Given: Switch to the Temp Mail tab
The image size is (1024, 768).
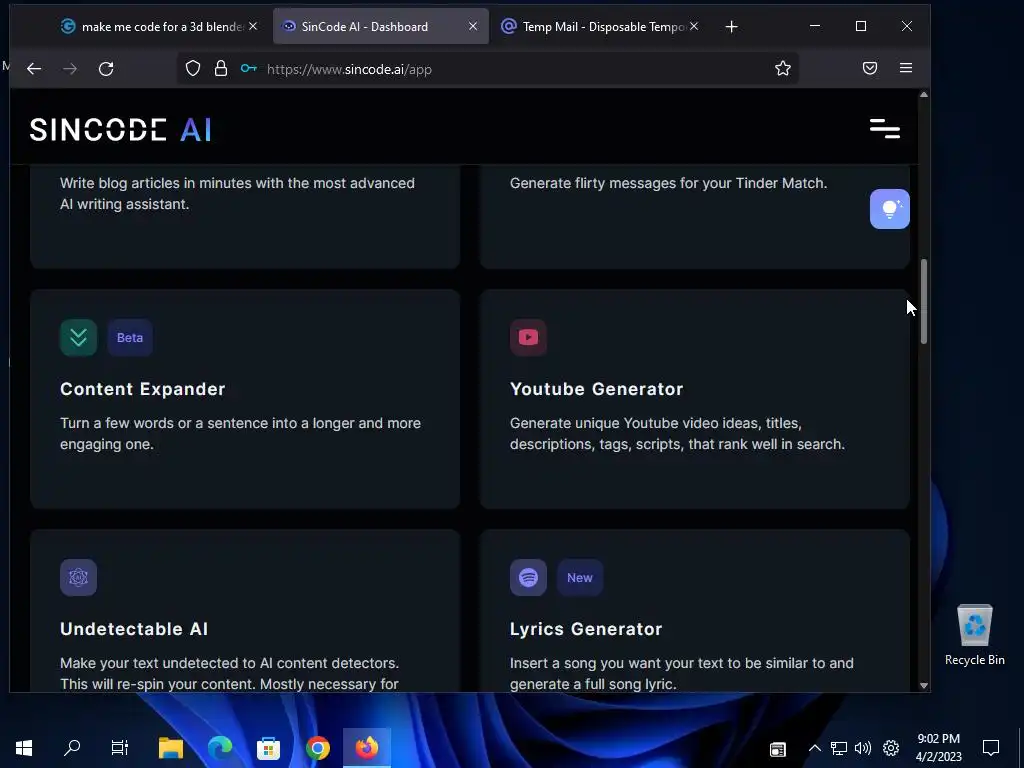Looking at the screenshot, I should (601, 27).
